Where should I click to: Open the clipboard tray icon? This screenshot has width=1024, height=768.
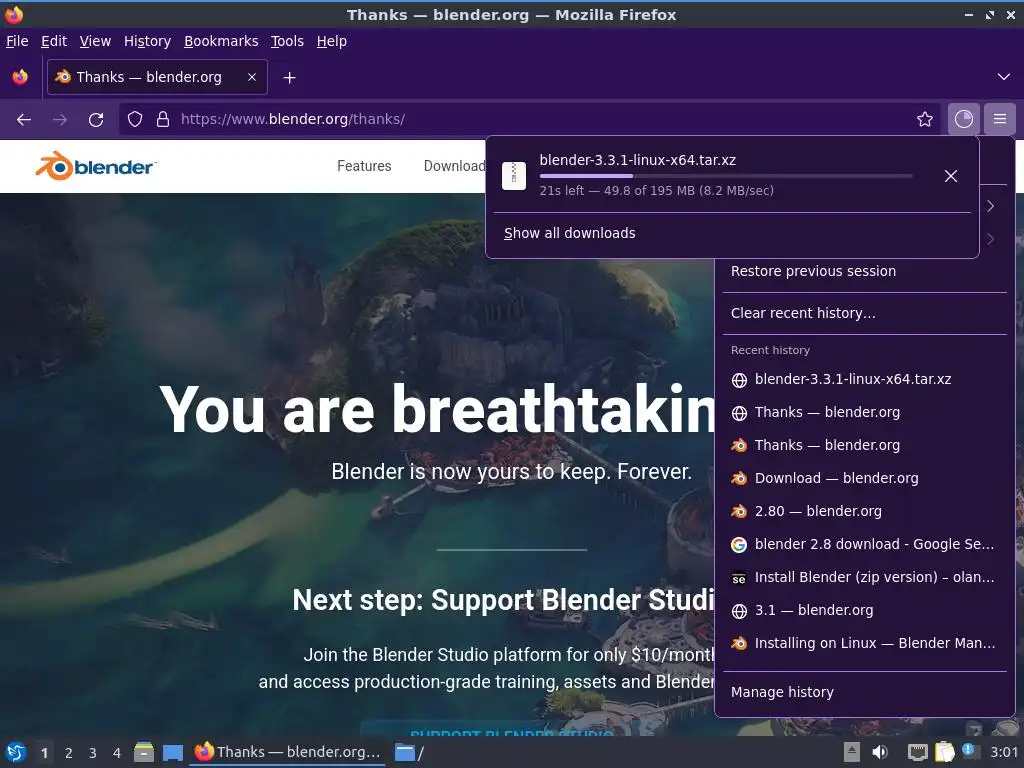pyautogui.click(x=945, y=752)
